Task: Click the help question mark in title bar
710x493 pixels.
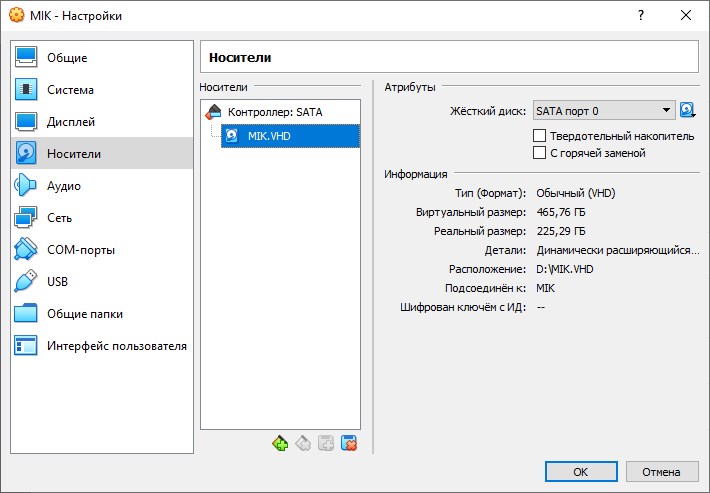Action: pyautogui.click(x=640, y=15)
